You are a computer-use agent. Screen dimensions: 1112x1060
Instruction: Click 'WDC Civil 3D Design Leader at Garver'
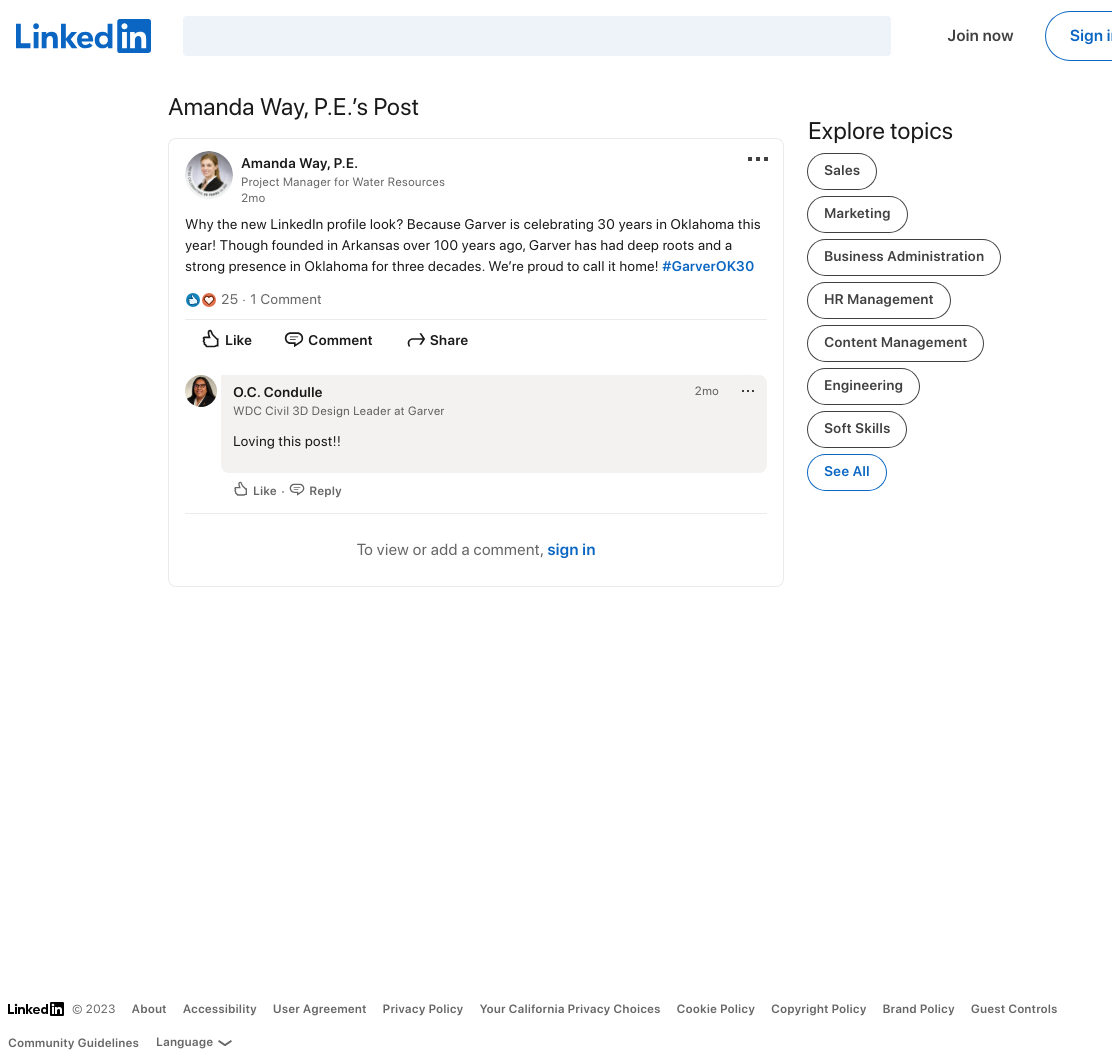tap(339, 411)
